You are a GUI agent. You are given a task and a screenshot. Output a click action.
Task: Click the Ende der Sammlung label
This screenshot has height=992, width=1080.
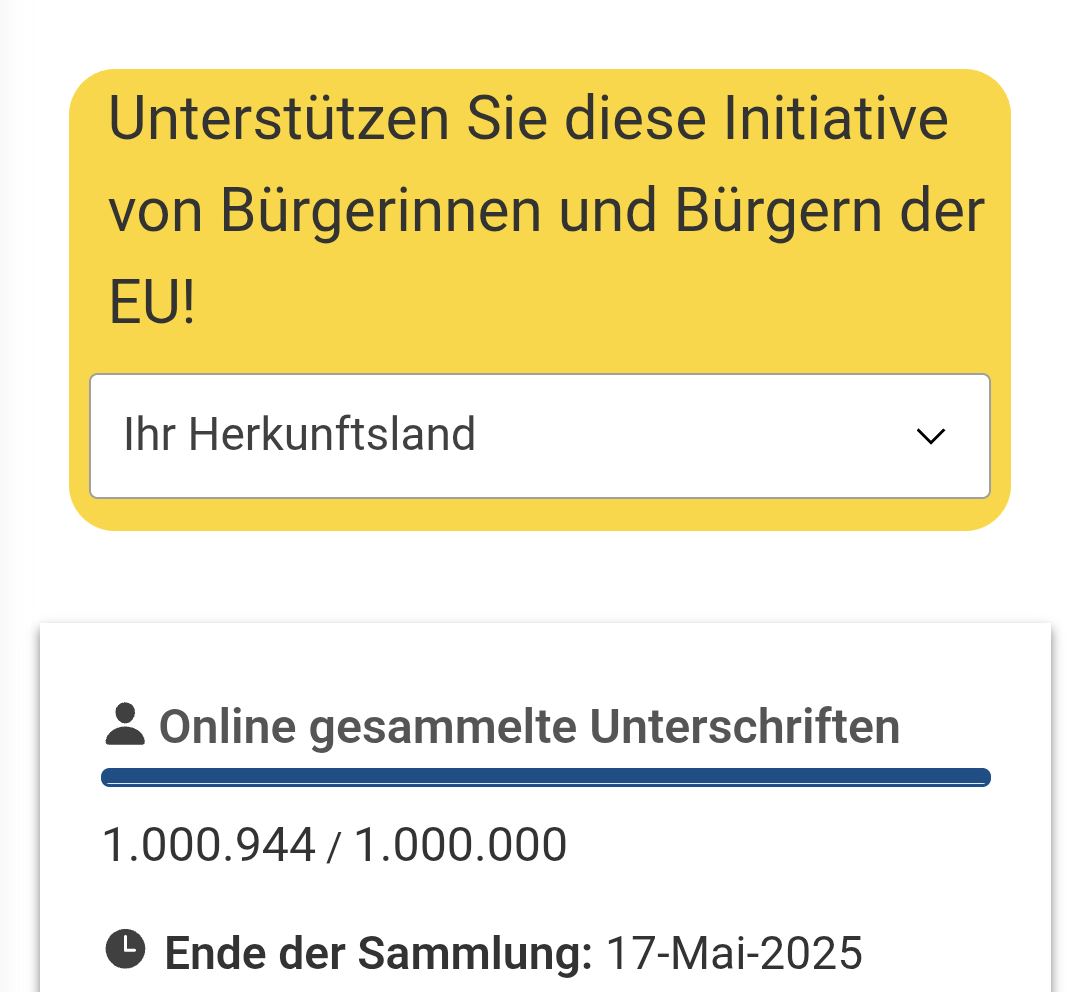point(378,953)
